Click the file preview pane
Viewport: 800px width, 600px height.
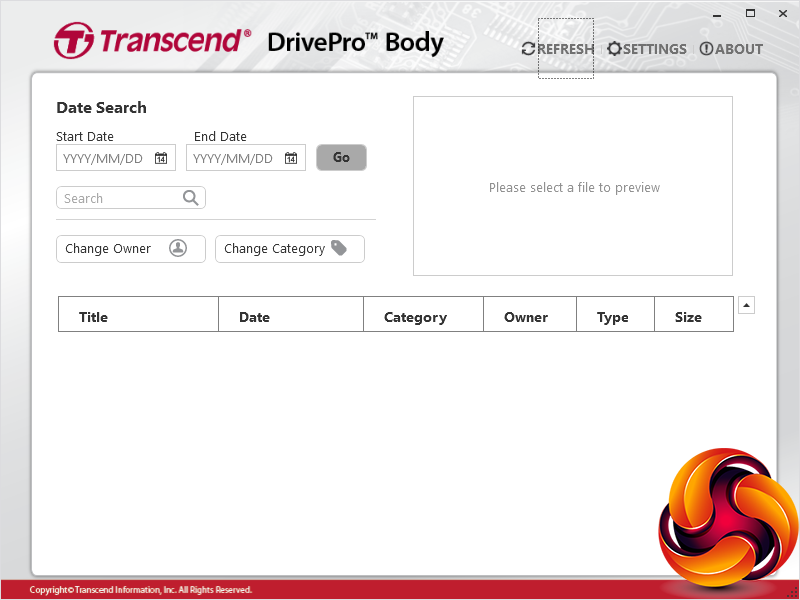click(572, 186)
